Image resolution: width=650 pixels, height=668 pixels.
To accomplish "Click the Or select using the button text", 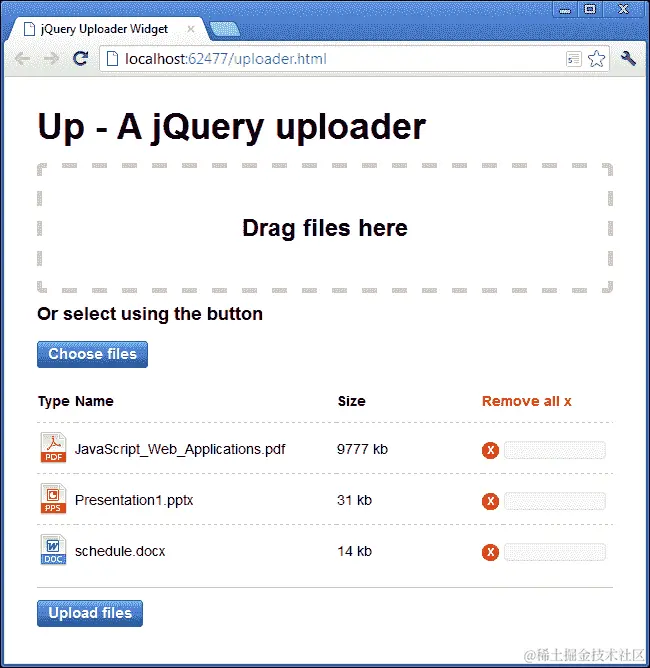I will pyautogui.click(x=150, y=314).
